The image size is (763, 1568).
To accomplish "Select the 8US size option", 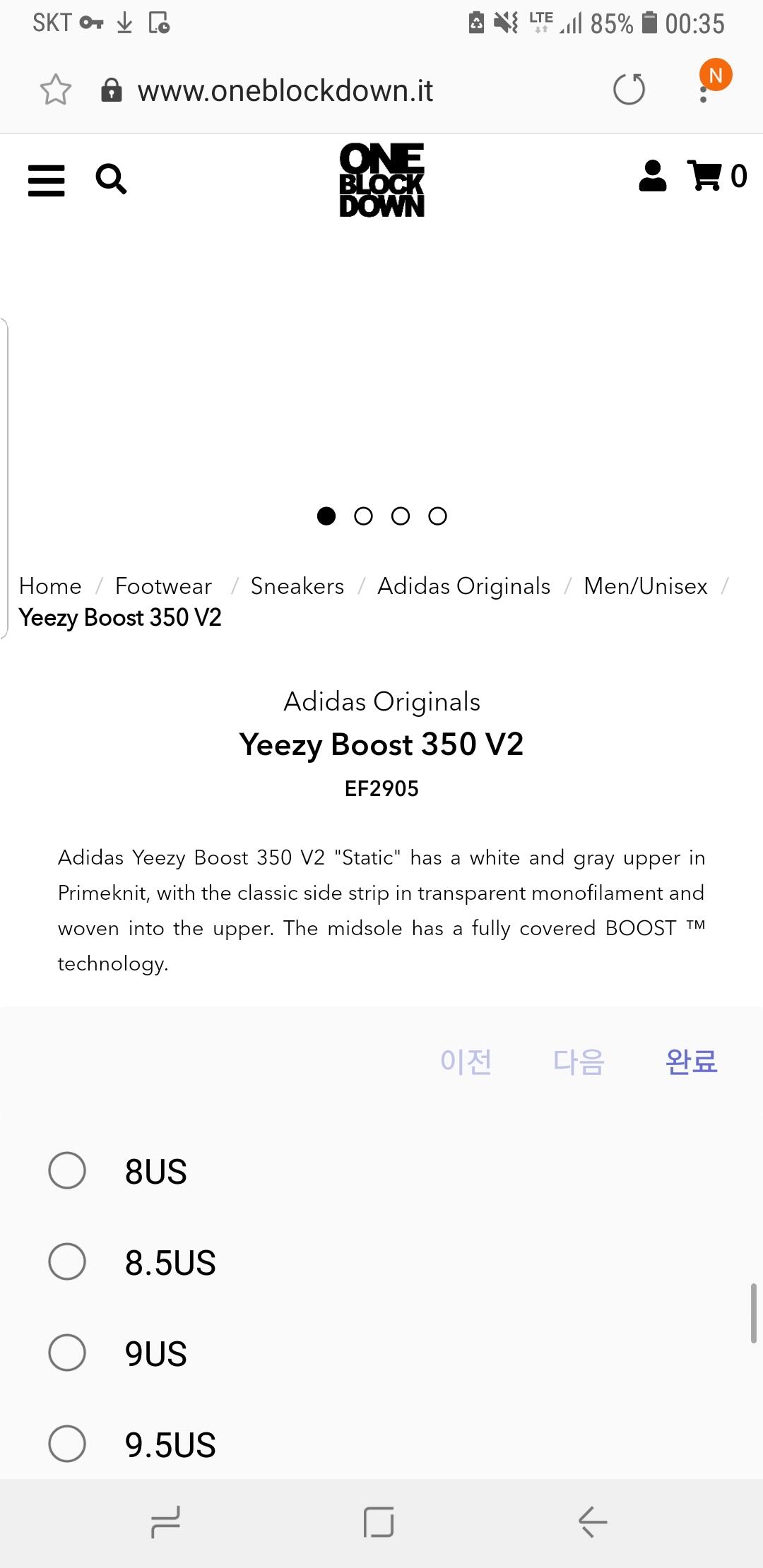I will pyautogui.click(x=68, y=1170).
